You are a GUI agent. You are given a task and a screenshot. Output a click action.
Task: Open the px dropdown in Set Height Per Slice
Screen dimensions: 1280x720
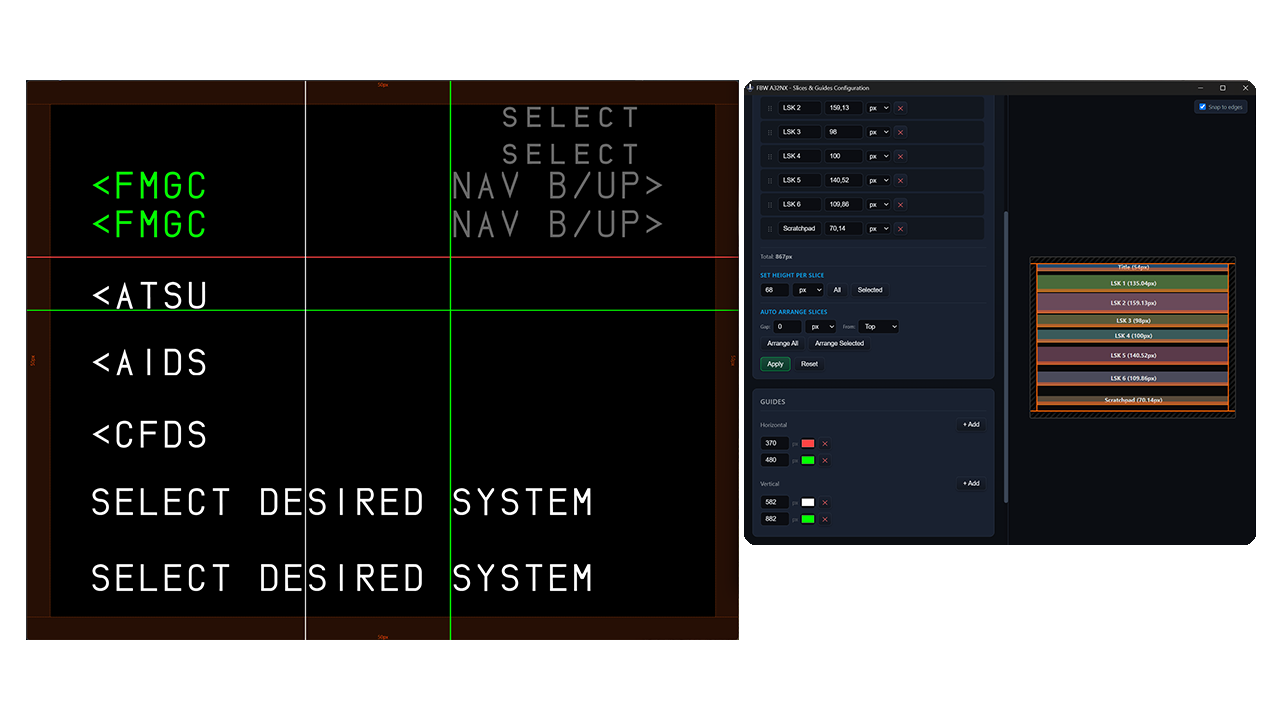pos(809,290)
